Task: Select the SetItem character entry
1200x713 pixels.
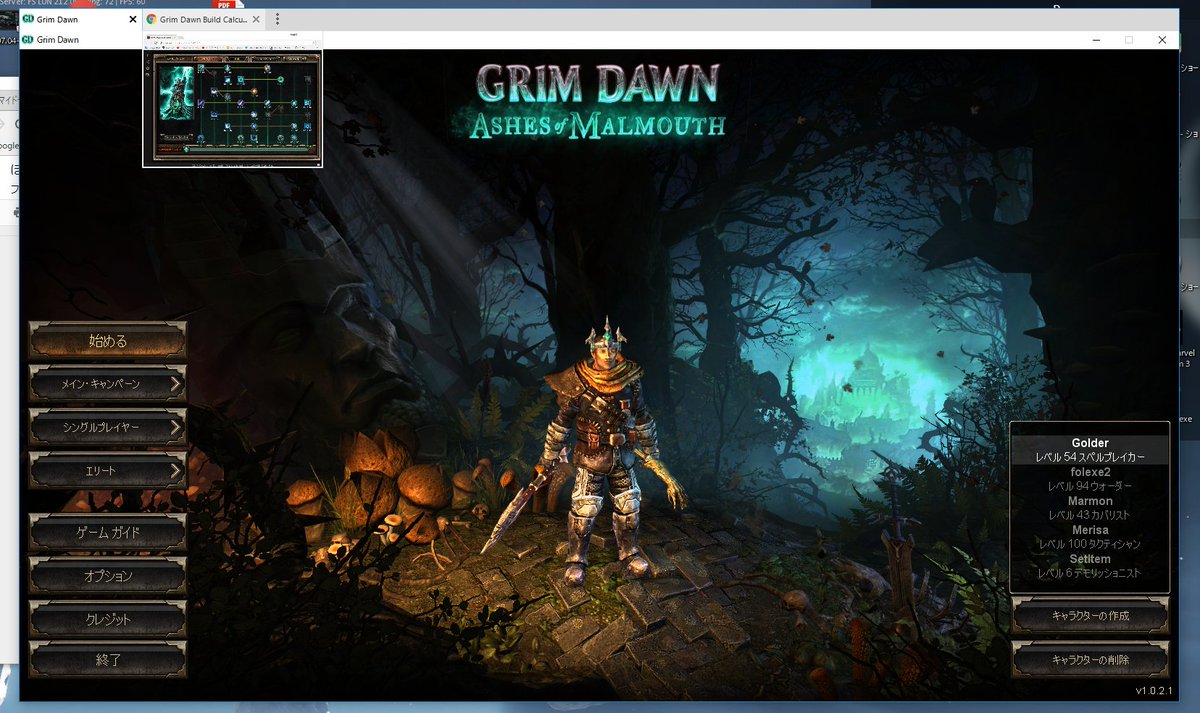Action: click(x=1089, y=566)
